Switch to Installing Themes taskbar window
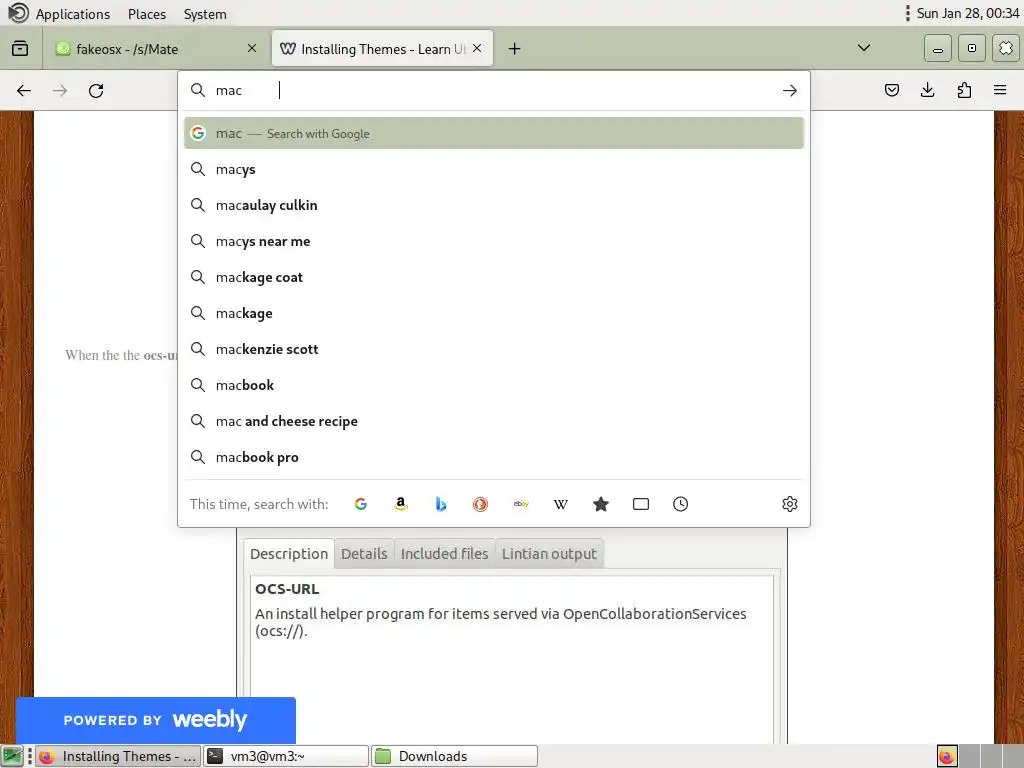The height and width of the screenshot is (768, 1024). click(118, 756)
